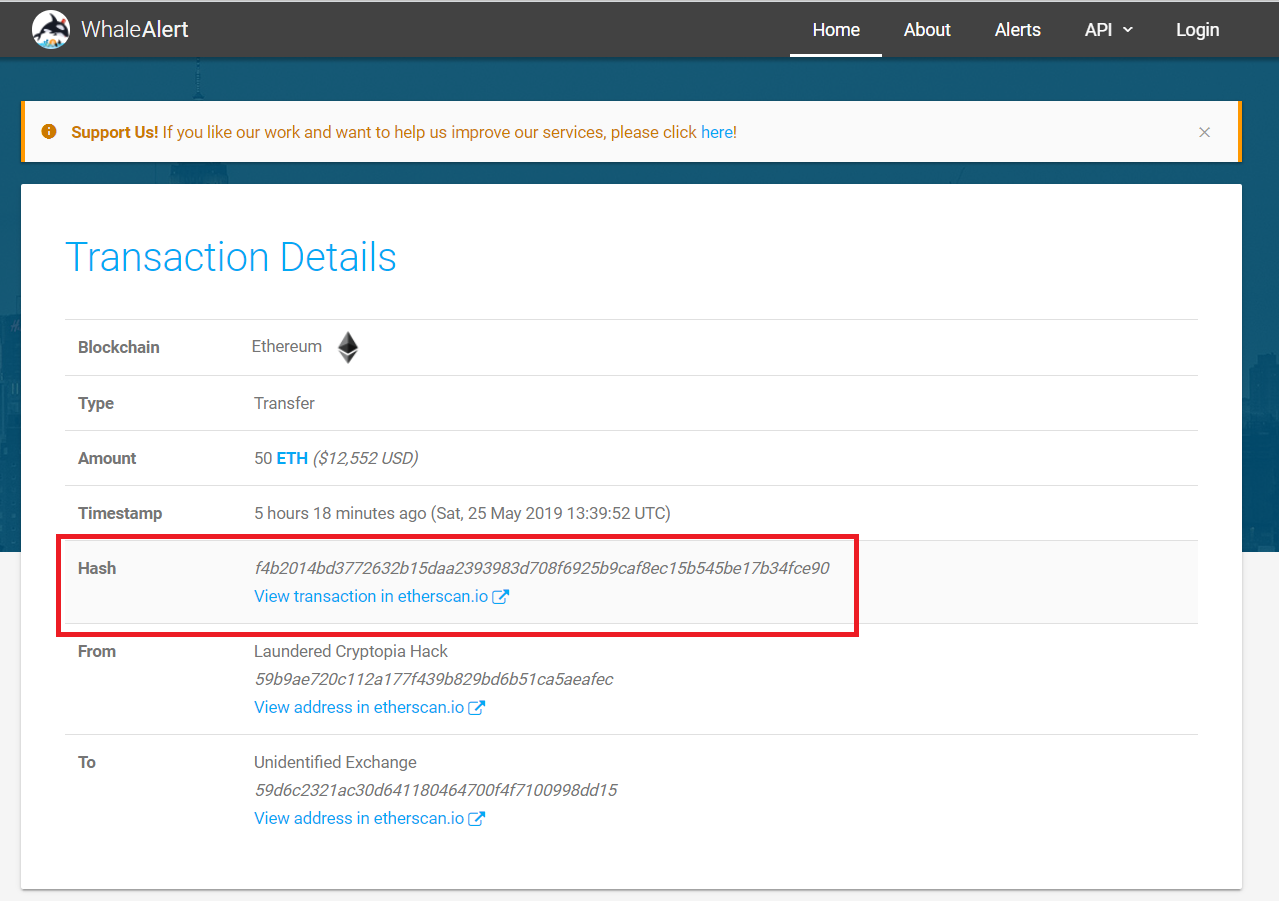The height and width of the screenshot is (901, 1279).
Task: Dismiss the Support Us banner
Action: (x=1204, y=132)
